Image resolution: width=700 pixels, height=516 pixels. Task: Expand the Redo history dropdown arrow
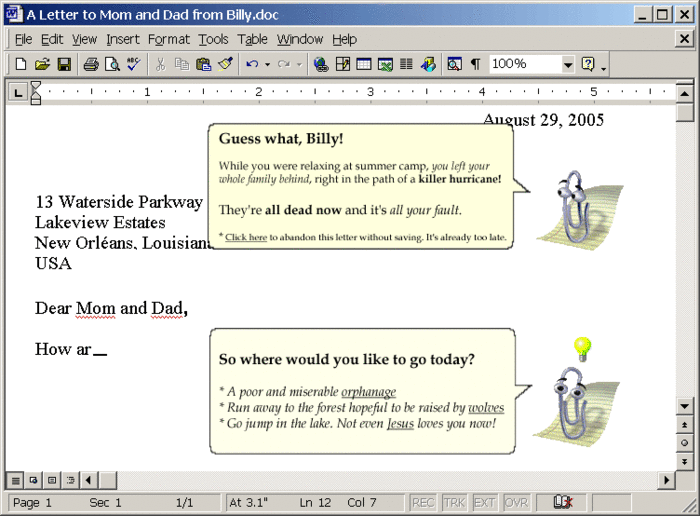point(299,64)
